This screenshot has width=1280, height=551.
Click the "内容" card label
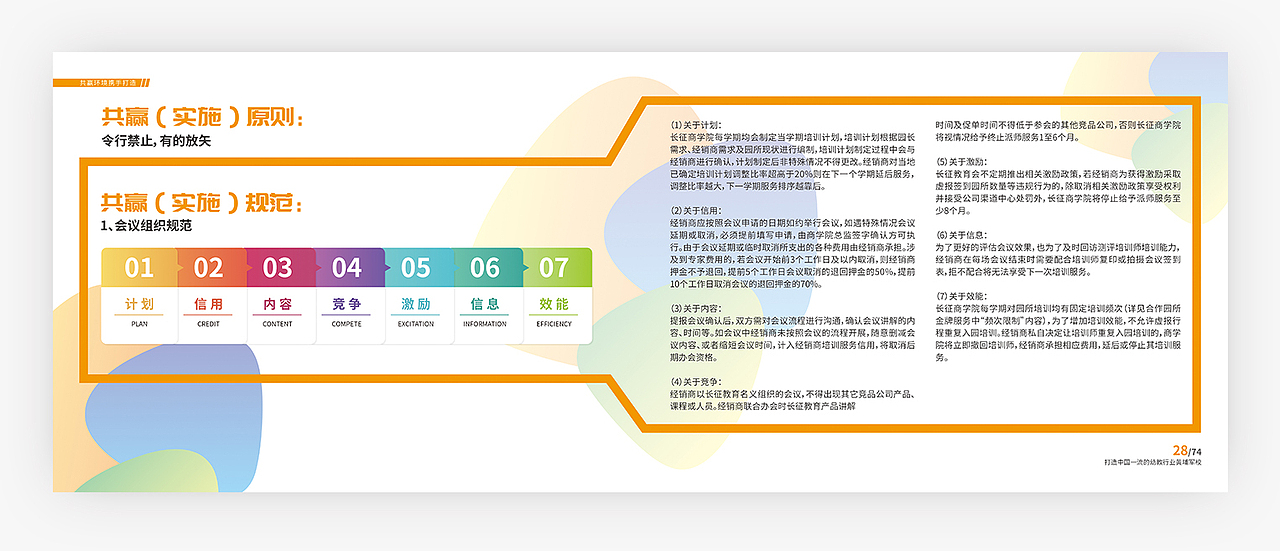(x=277, y=304)
